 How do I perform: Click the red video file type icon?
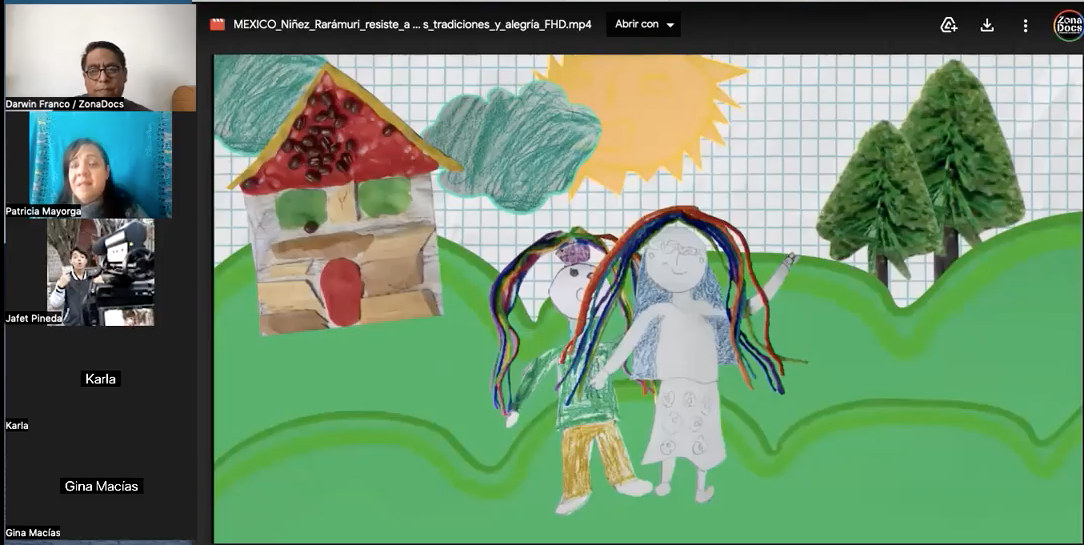coord(217,25)
